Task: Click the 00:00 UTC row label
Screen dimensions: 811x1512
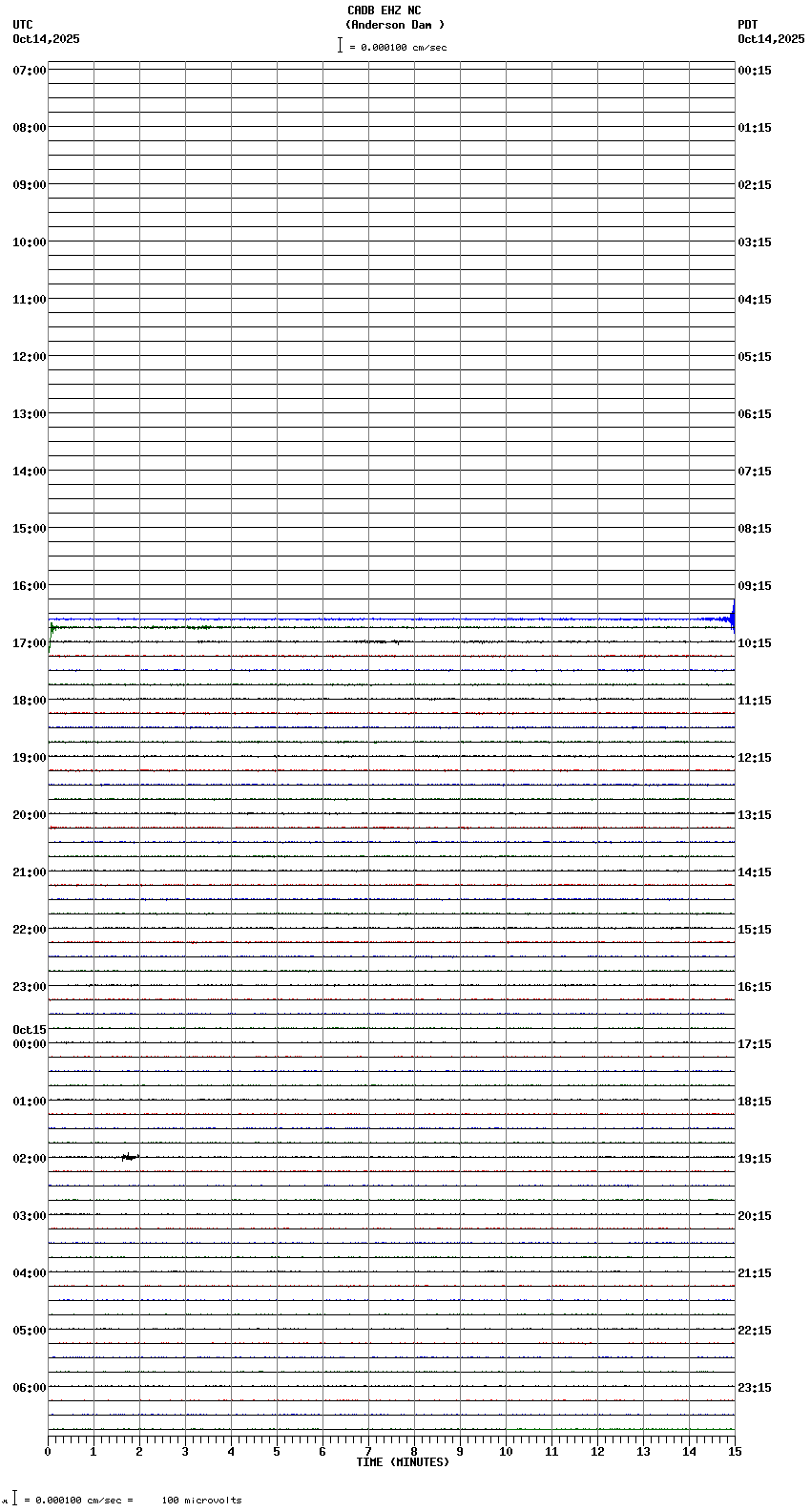Action: pyautogui.click(x=30, y=1044)
